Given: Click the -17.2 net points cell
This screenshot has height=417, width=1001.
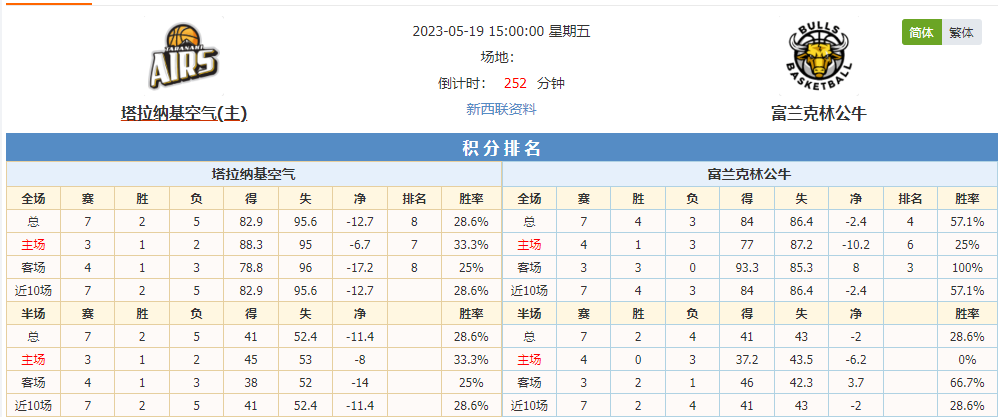Looking at the screenshot, I should pyautogui.click(x=359, y=268).
